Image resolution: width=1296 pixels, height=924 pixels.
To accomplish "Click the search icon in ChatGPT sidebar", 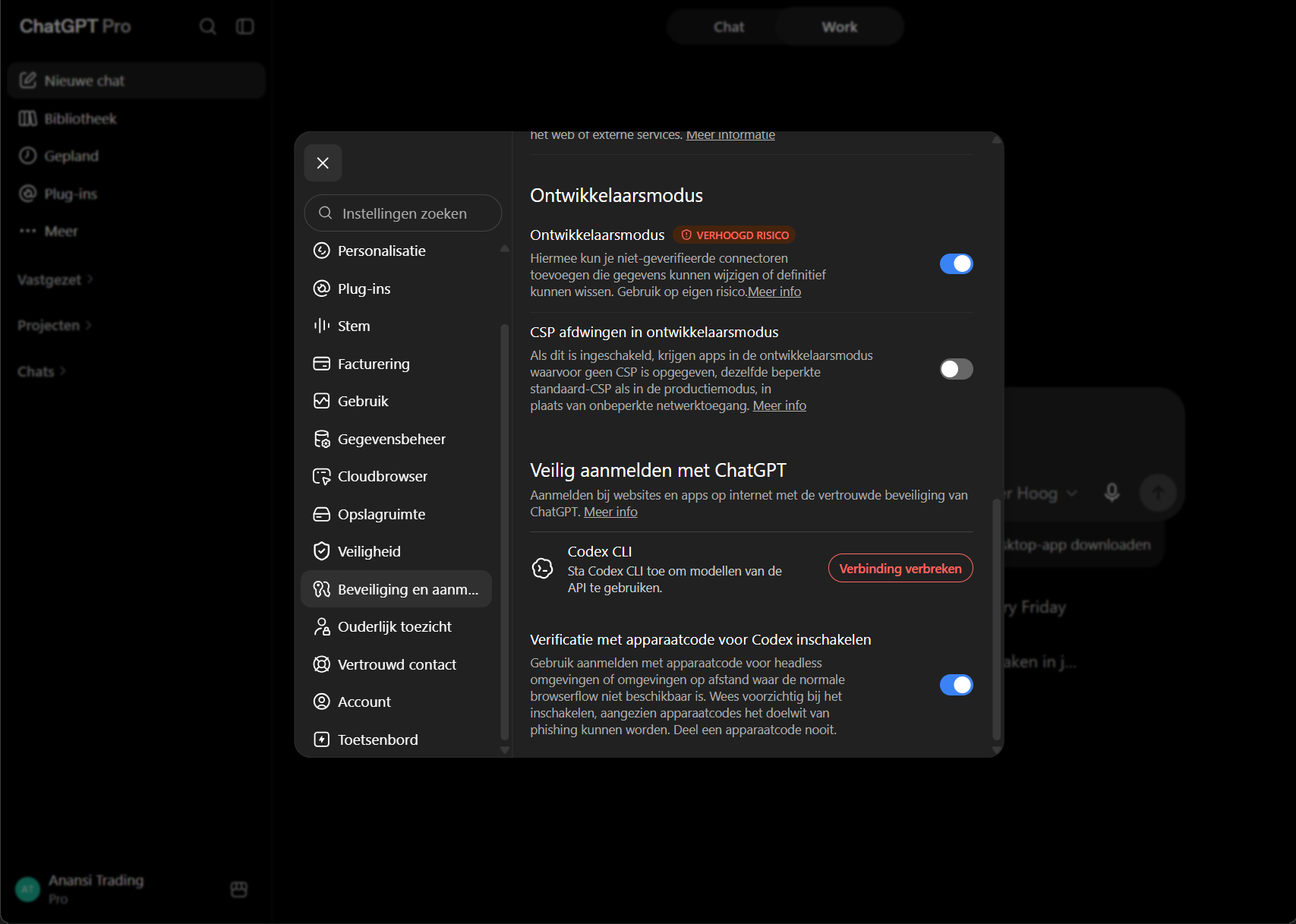I will click(208, 27).
